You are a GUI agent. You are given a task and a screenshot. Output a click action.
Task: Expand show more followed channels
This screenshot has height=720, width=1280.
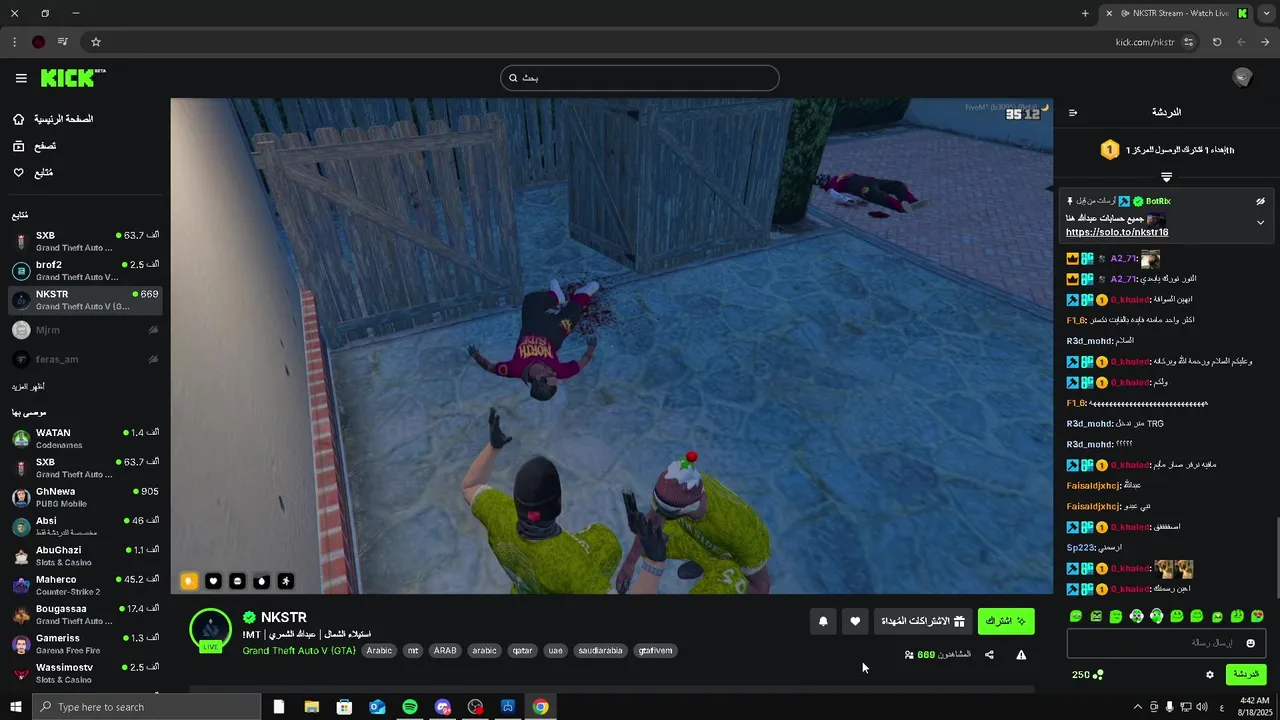28,387
